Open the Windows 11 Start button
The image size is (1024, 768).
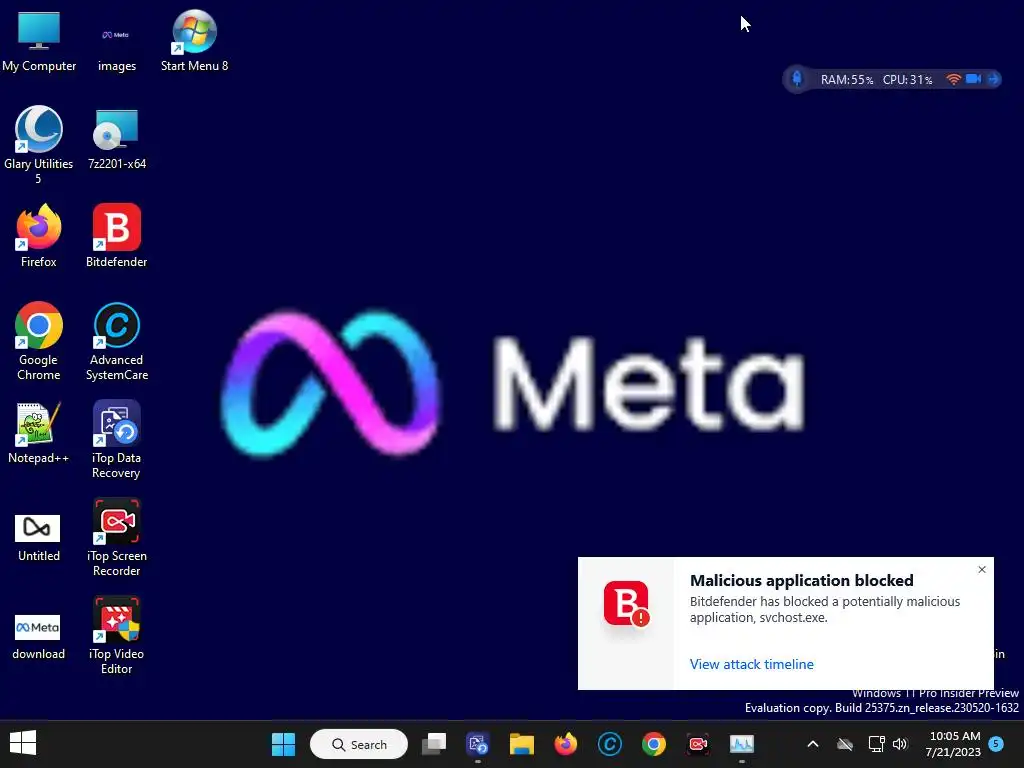click(283, 744)
